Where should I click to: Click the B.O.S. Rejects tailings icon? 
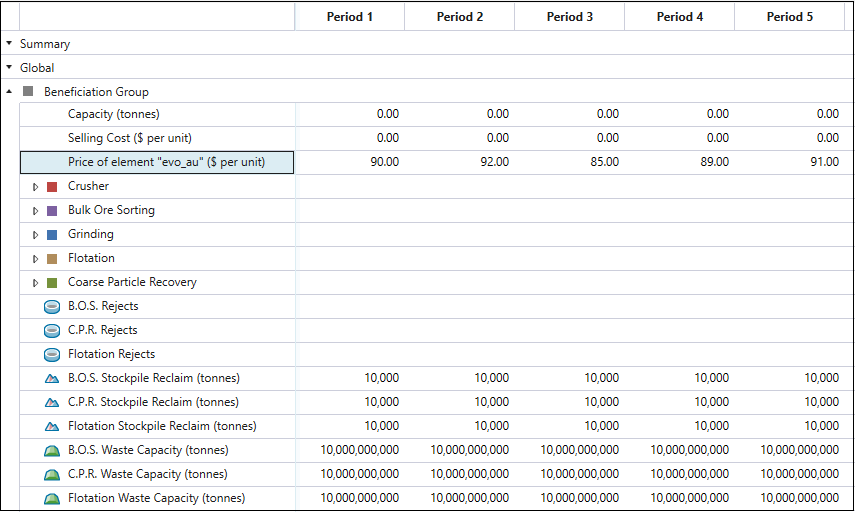pyautogui.click(x=52, y=307)
